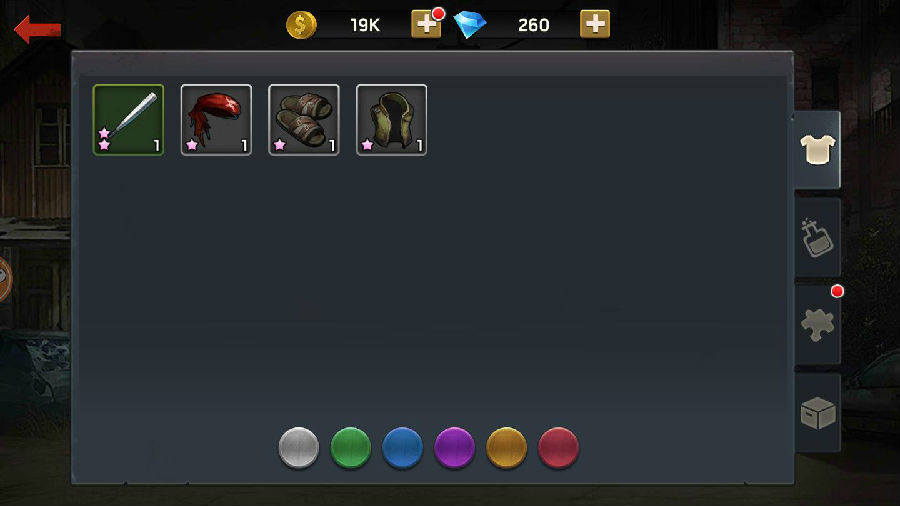Select the sandals footwear item
Screen dimensions: 900x506
coord(304,120)
